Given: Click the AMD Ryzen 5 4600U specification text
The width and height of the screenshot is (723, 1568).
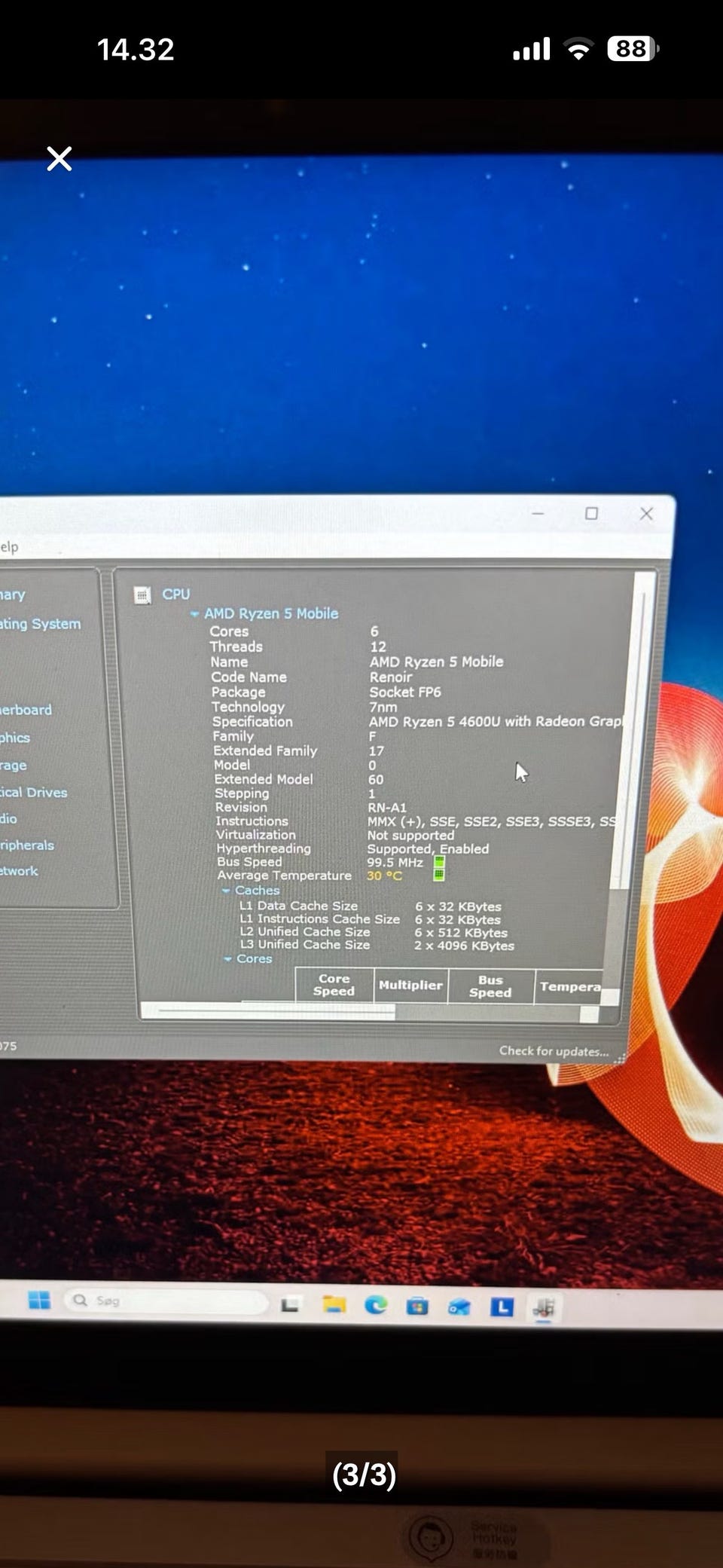Looking at the screenshot, I should coord(496,721).
